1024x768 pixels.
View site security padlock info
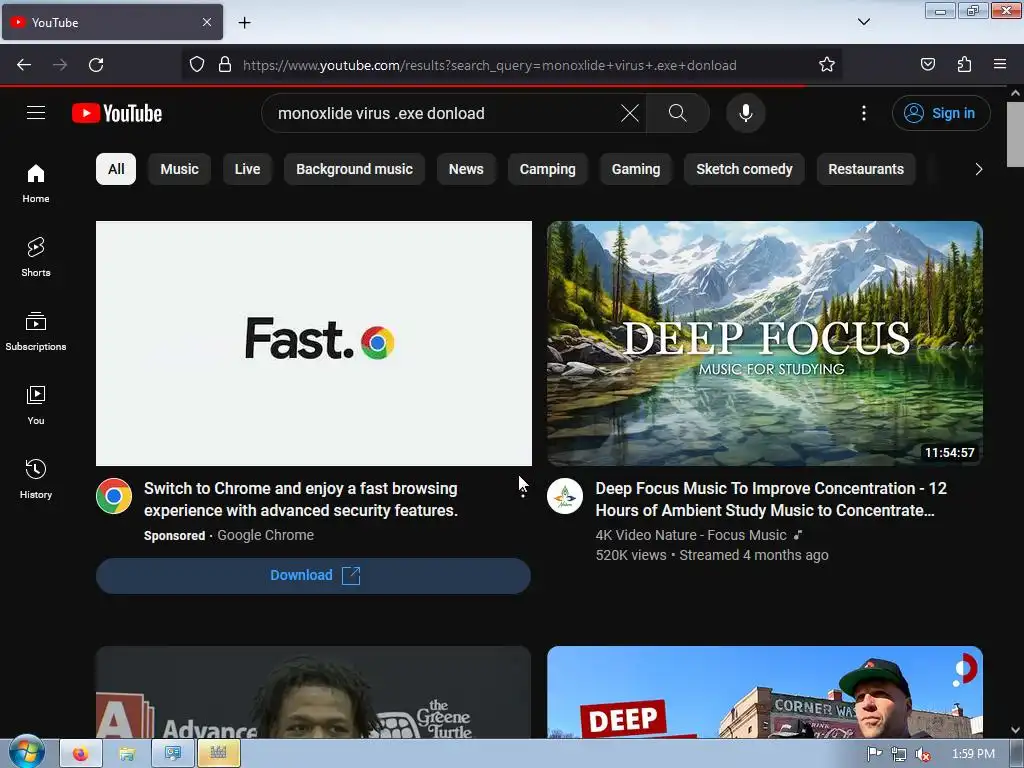[225, 65]
